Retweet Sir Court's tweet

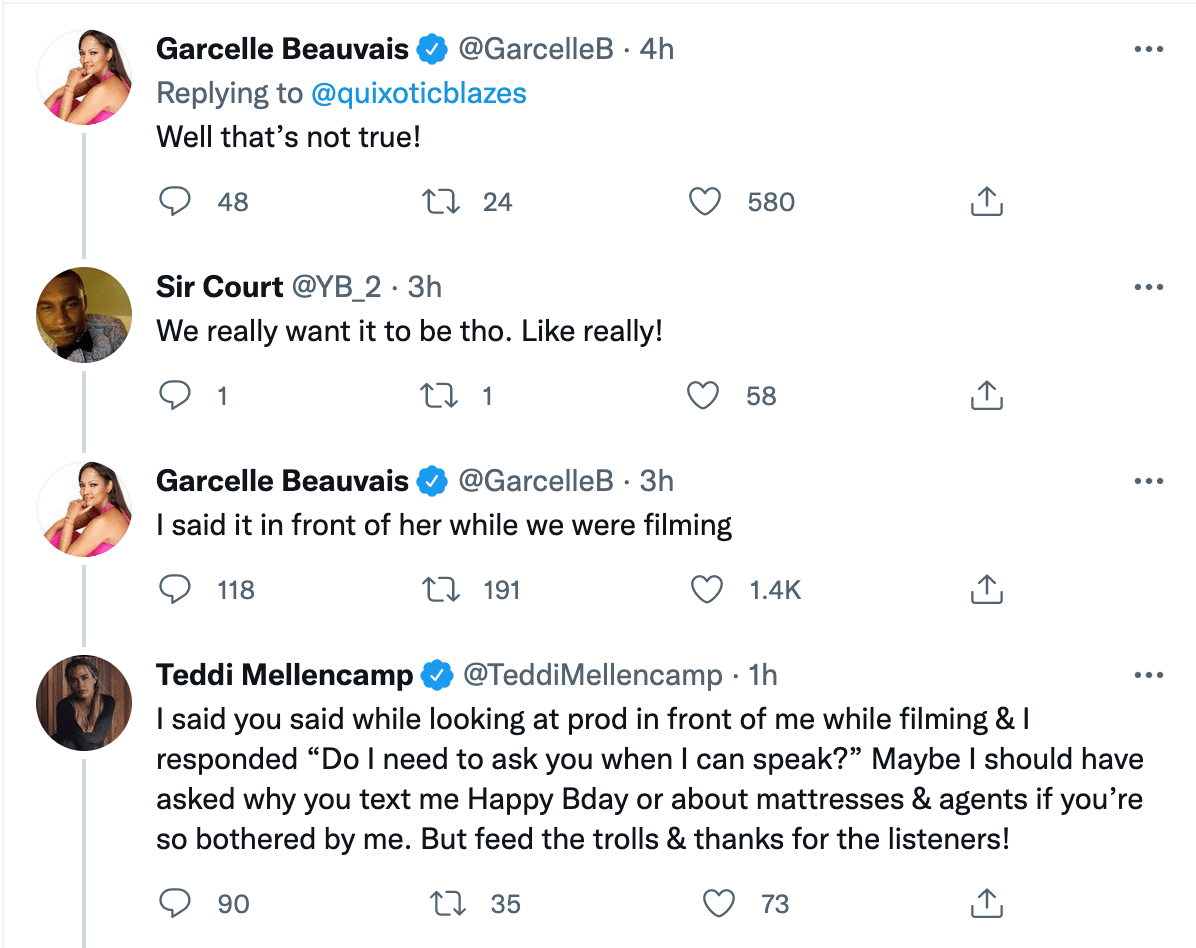[x=439, y=395]
